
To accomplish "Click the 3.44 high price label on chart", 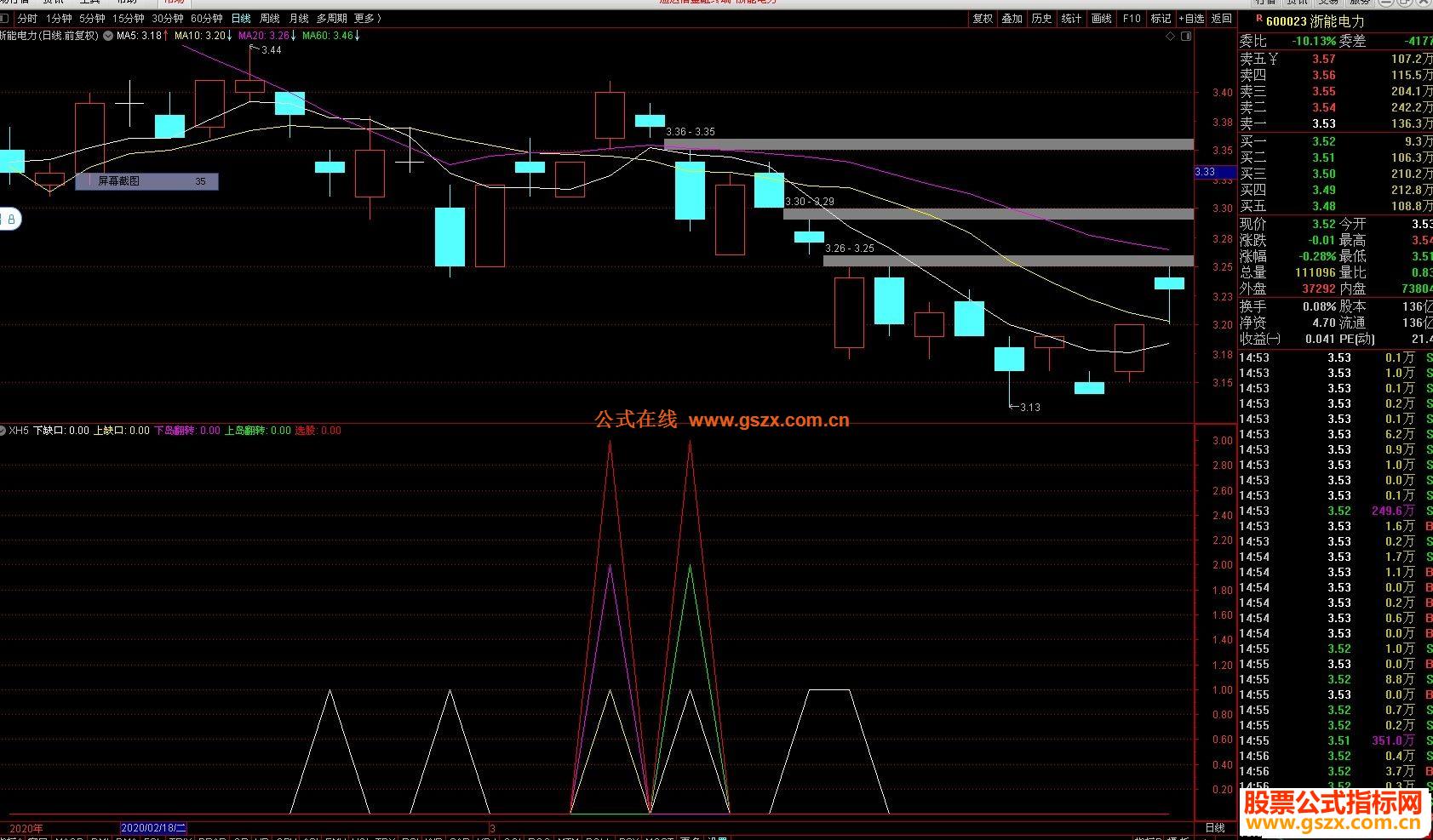I will click(271, 50).
